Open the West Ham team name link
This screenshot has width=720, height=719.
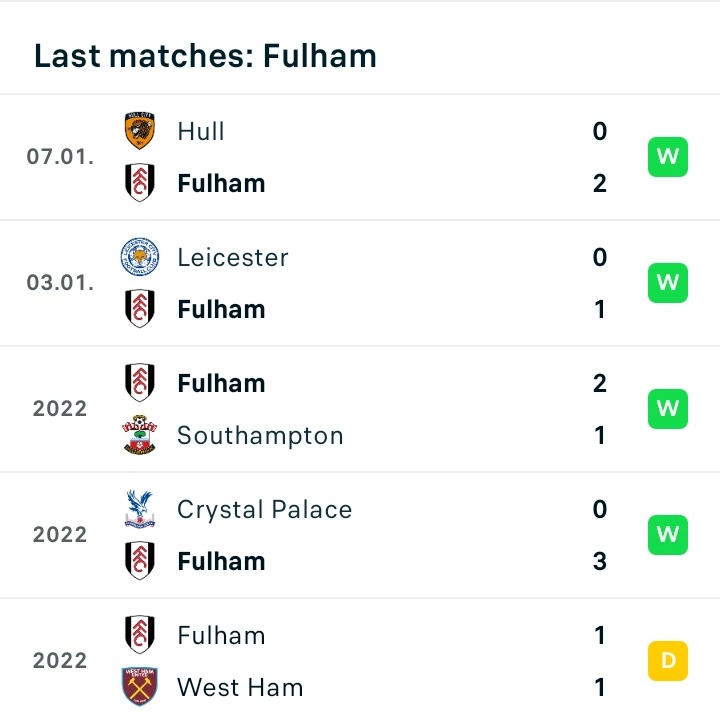[x=240, y=687]
